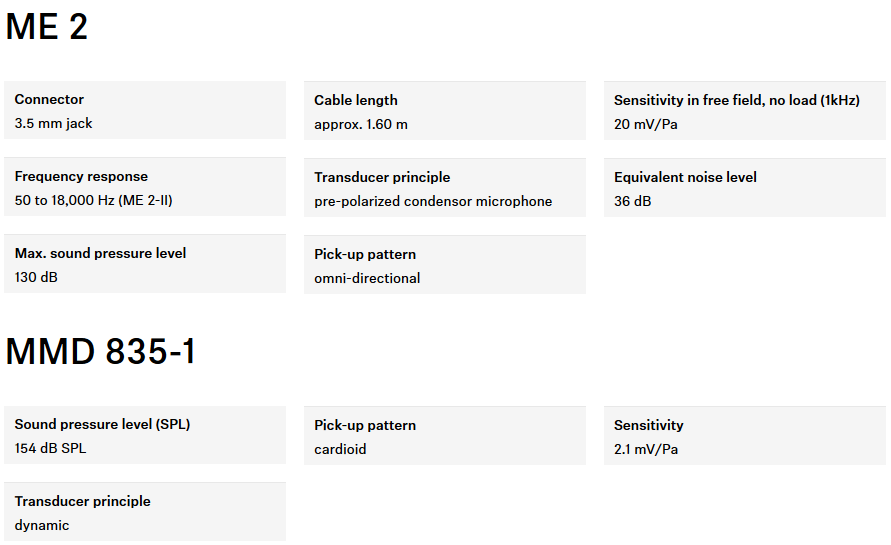Click the 20 mV/Pa value
The image size is (891, 545).
click(x=646, y=125)
